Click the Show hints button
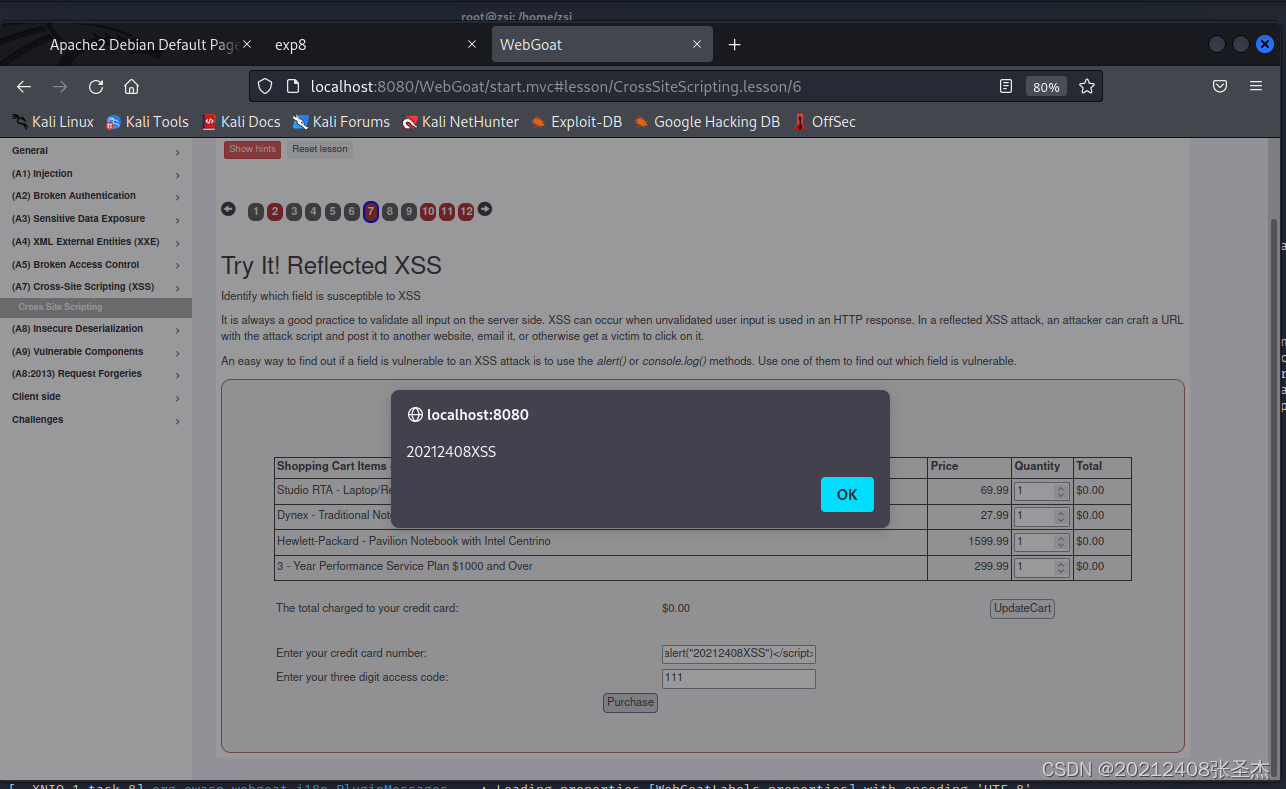The image size is (1286, 789). coord(252,149)
